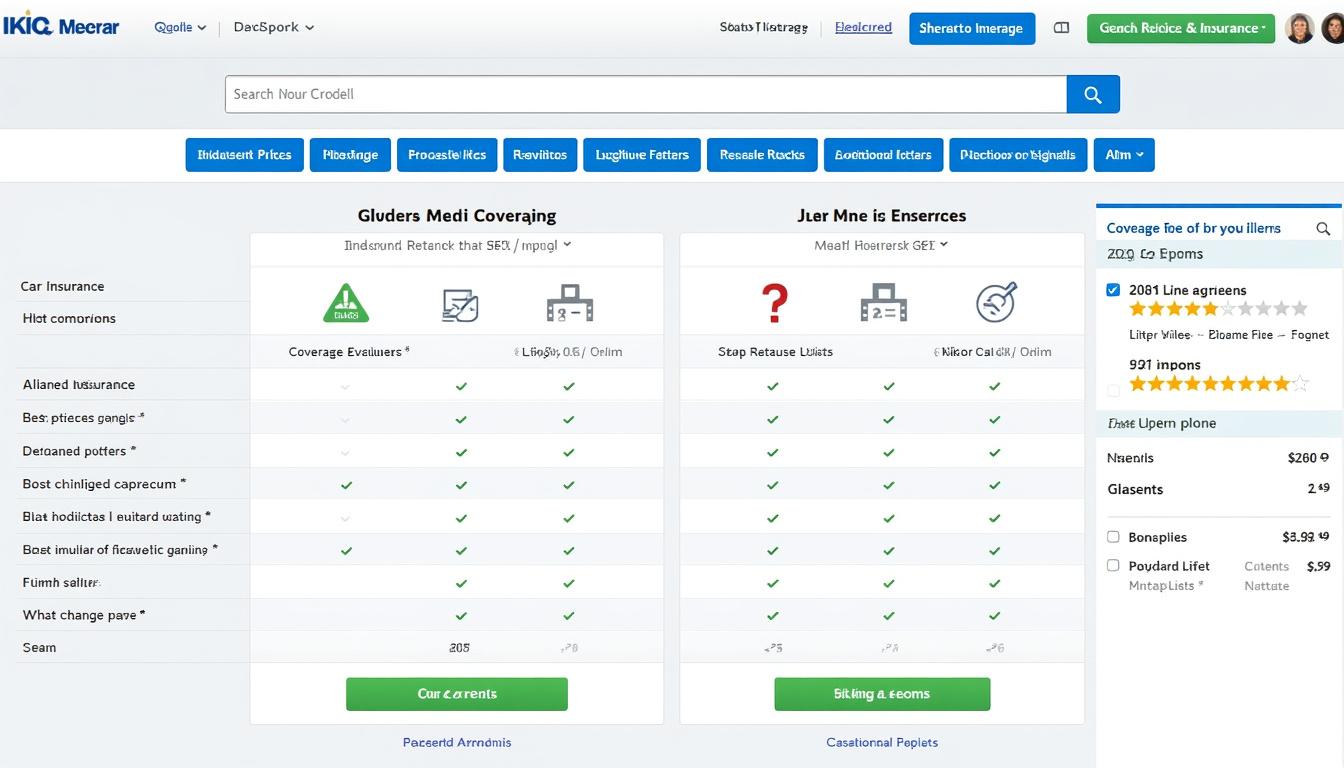Viewport: 1344px width, 768px height.
Task: Expand the Indsrund Retanck plan dropdown
Action: 457,245
